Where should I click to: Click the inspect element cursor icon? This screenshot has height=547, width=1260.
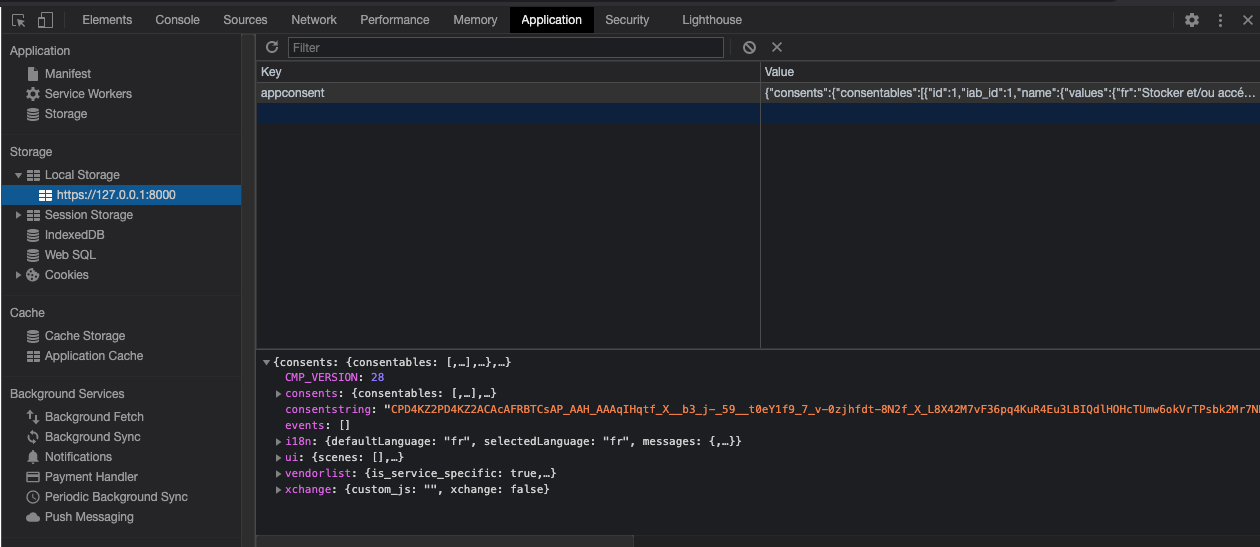[x=18, y=20]
